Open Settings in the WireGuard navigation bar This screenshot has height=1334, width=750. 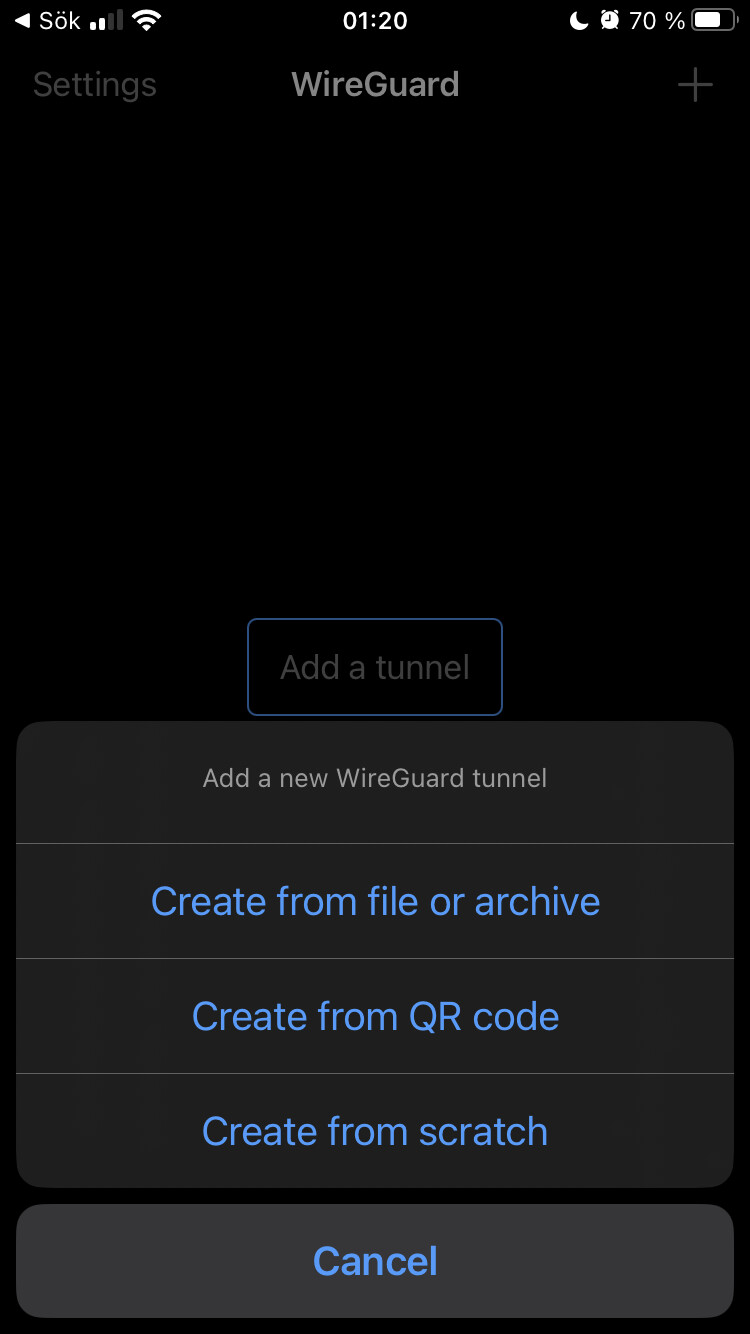(x=95, y=85)
